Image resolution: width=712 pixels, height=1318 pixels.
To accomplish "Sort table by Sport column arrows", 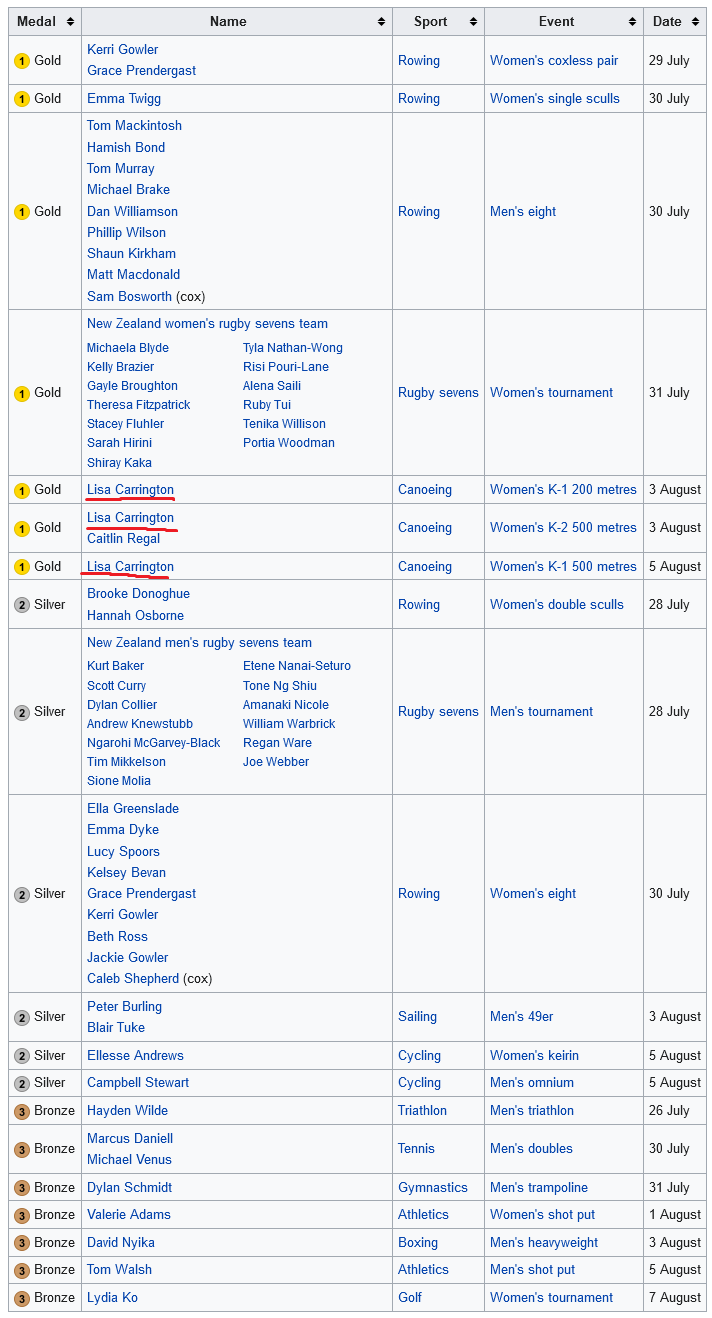I will click(473, 21).
